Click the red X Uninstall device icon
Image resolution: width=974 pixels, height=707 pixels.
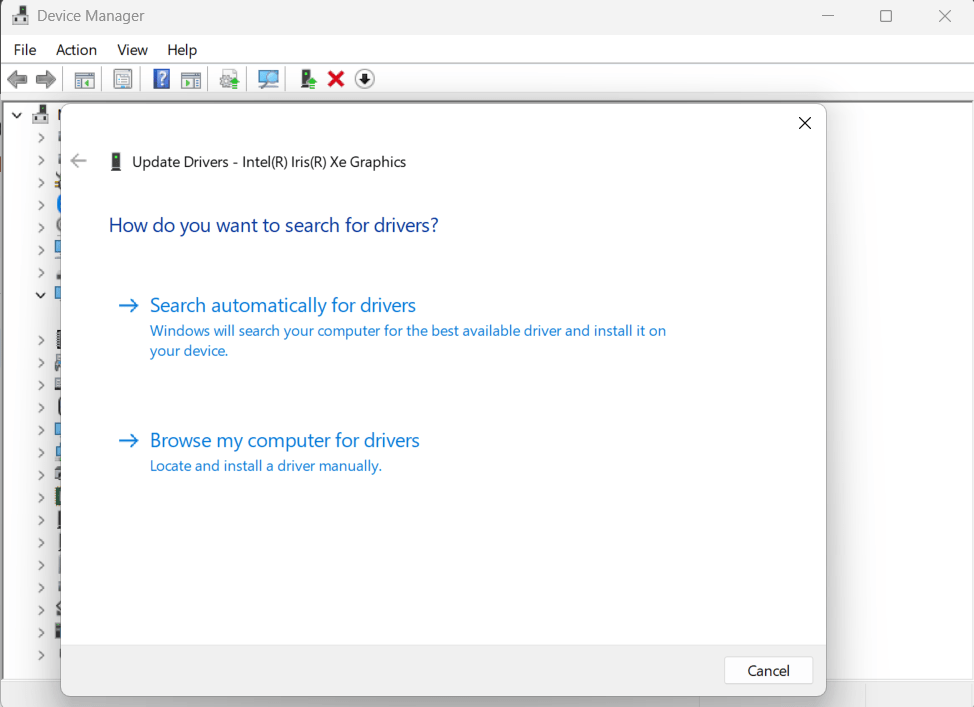(336, 79)
